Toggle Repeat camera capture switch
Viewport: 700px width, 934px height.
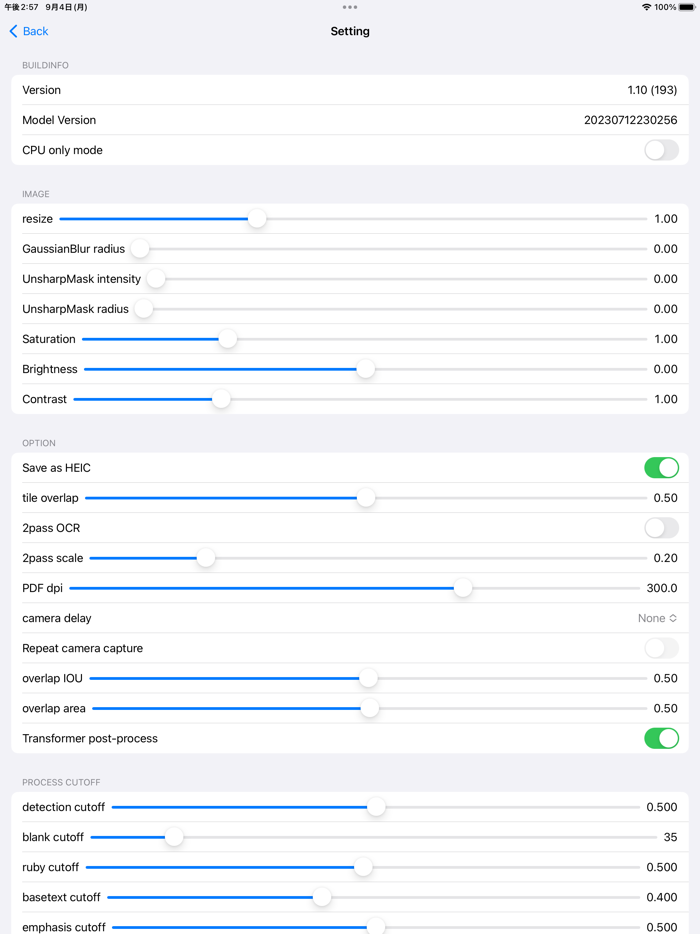pos(661,648)
